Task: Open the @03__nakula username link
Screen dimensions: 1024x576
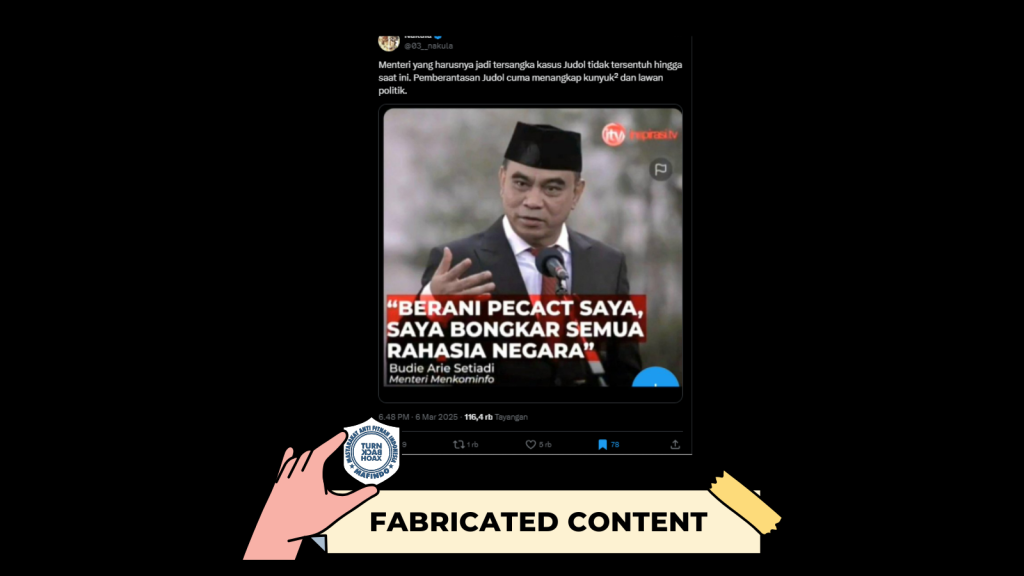Action: tap(428, 46)
